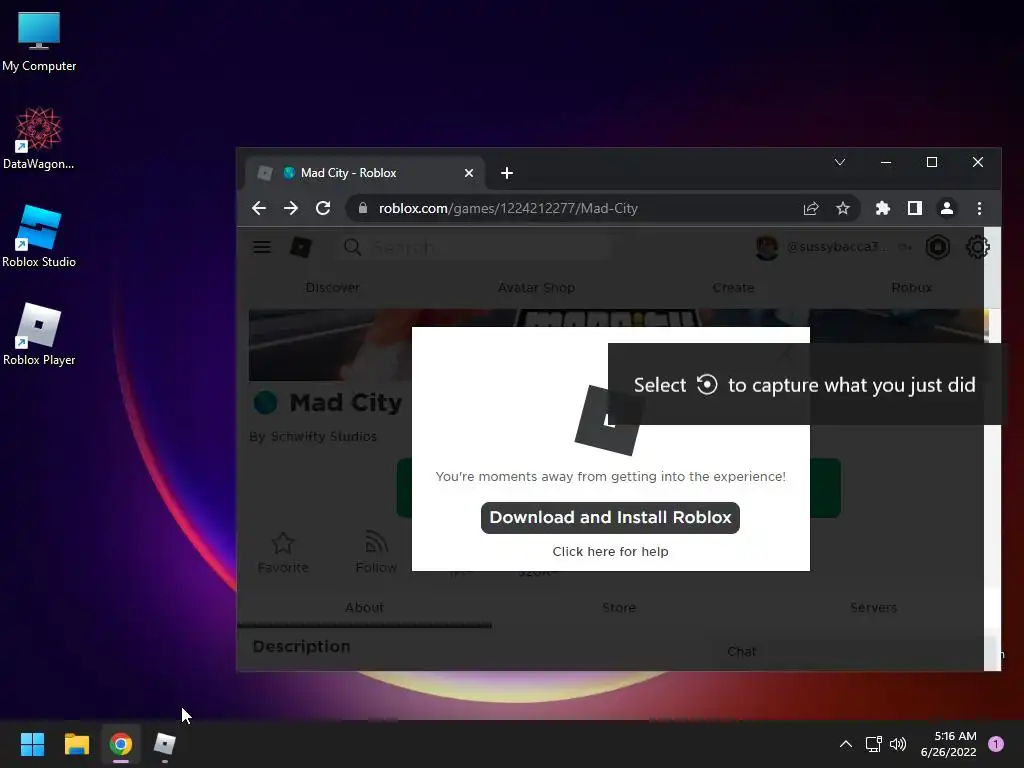This screenshot has height=768, width=1024.
Task: Open Schwifty Studios creator link
Action: 323,436
